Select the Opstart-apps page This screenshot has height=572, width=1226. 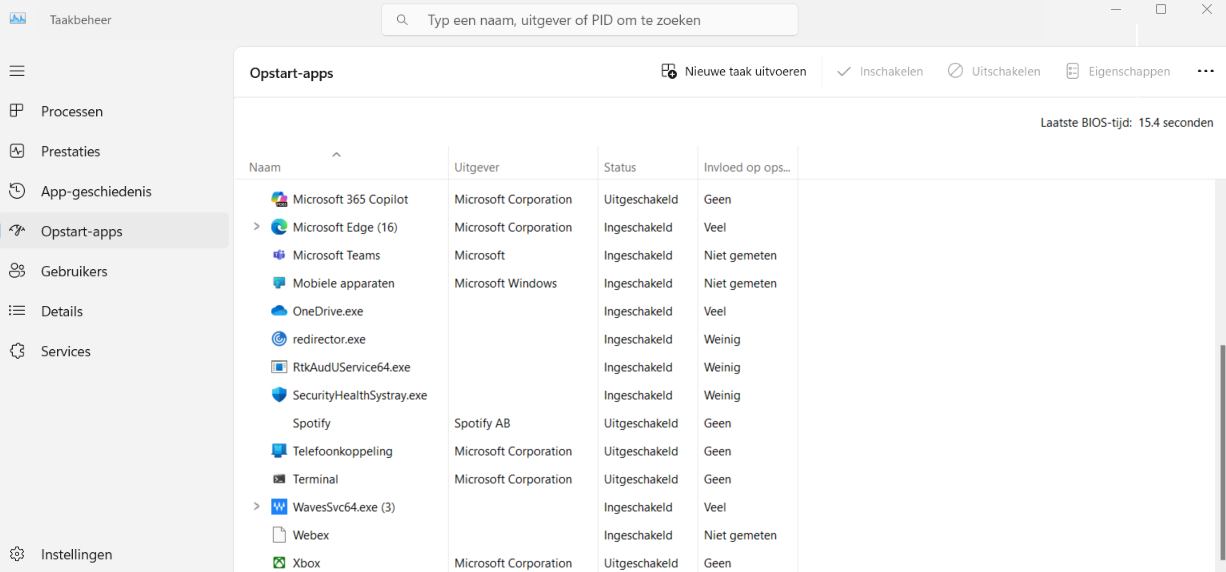tap(115, 231)
